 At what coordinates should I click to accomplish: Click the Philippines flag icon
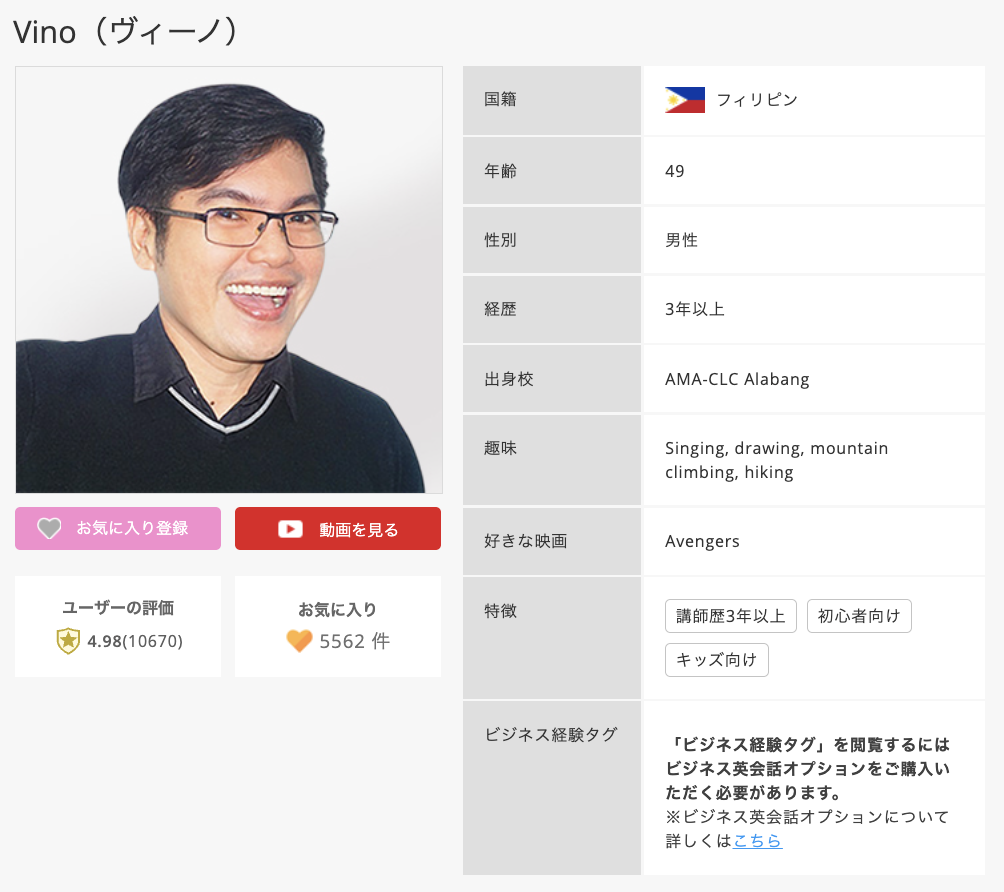pyautogui.click(x=685, y=100)
